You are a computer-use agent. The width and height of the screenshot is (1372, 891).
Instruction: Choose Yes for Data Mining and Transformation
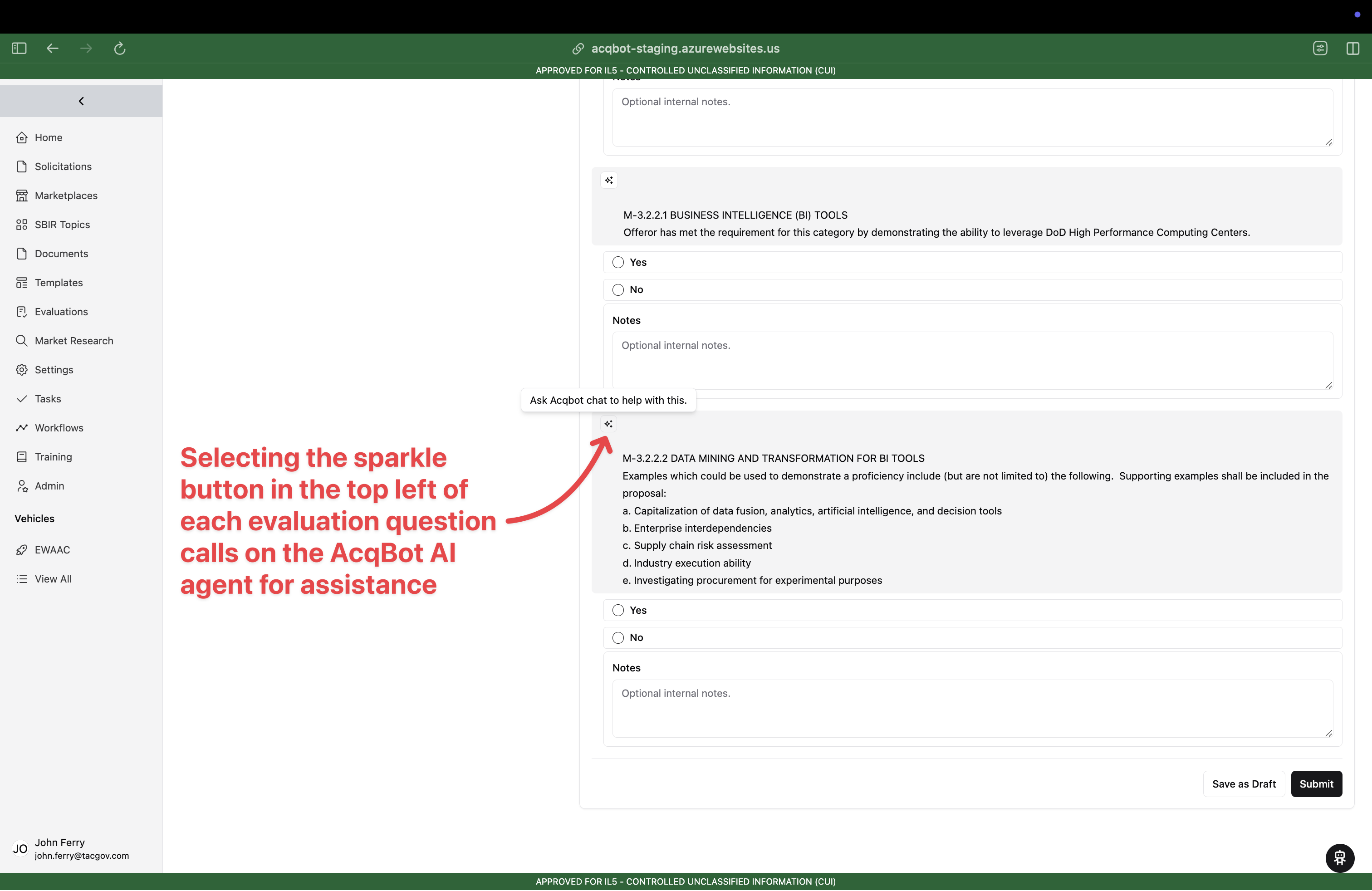(618, 610)
